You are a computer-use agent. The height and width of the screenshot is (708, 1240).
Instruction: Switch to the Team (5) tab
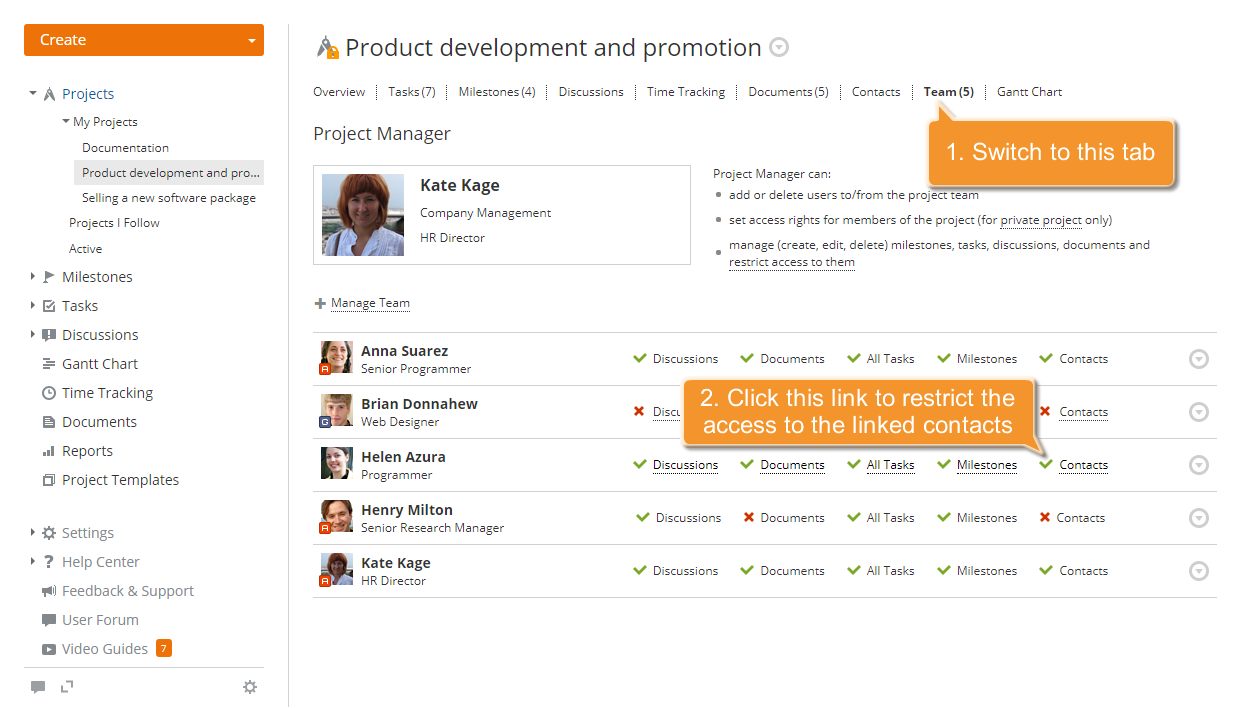click(947, 91)
